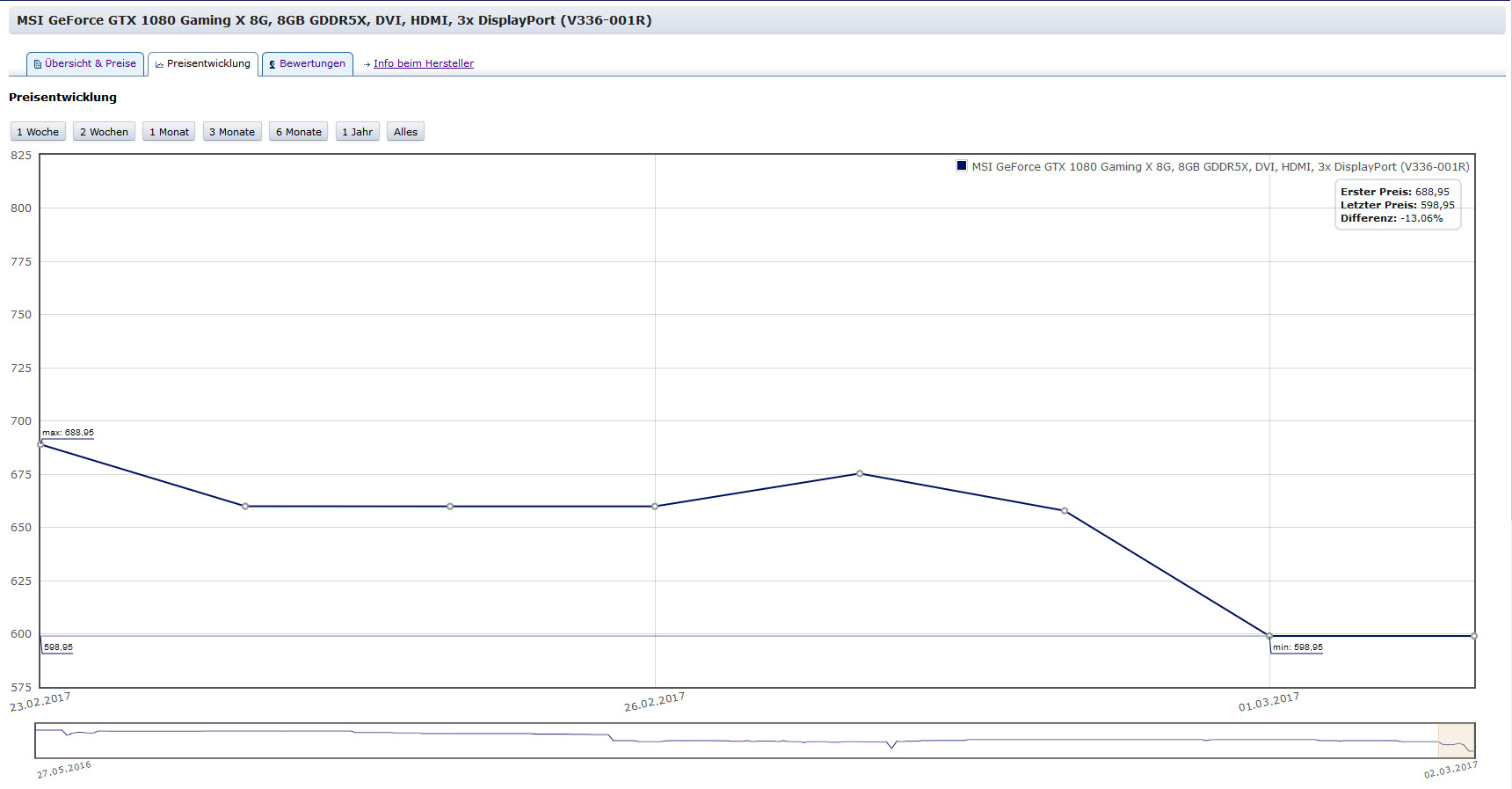Select the Preisentwicklung tab

203,63
